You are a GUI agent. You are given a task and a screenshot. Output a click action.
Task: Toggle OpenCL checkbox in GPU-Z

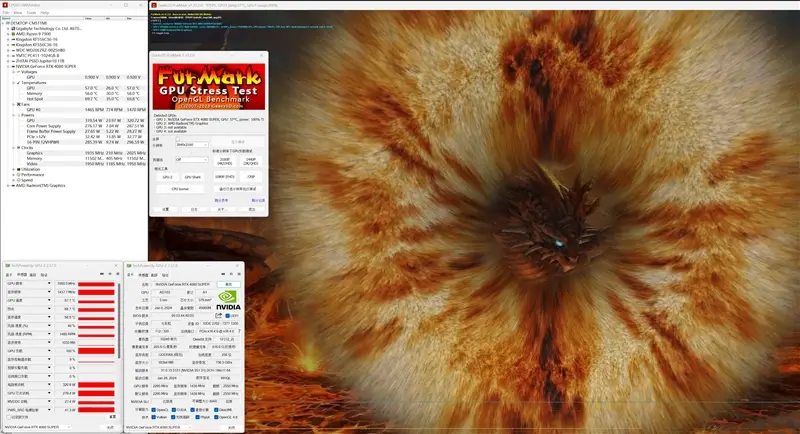point(154,410)
